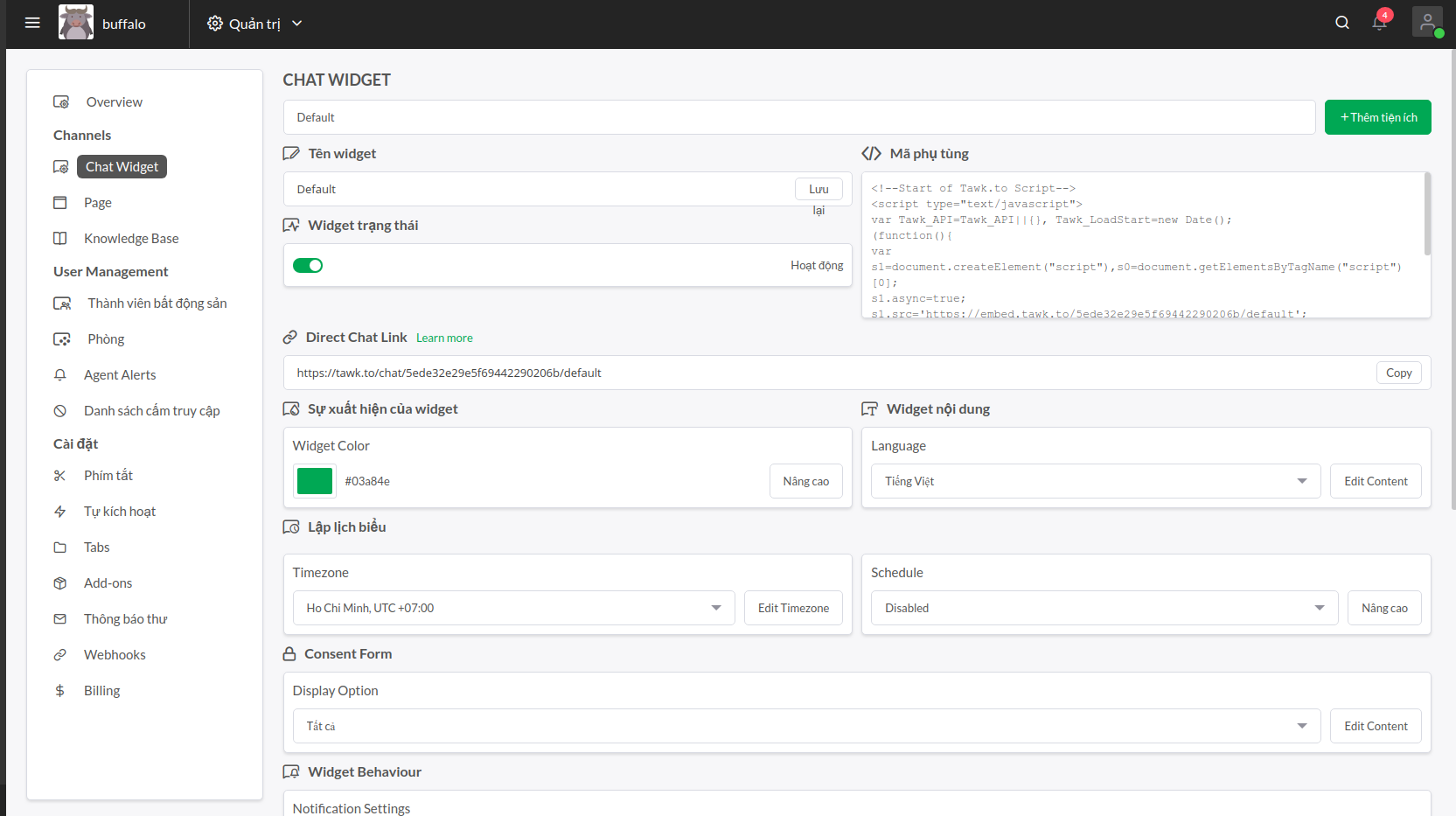Click the search magnifier icon
The image size is (1456, 816).
click(1342, 23)
